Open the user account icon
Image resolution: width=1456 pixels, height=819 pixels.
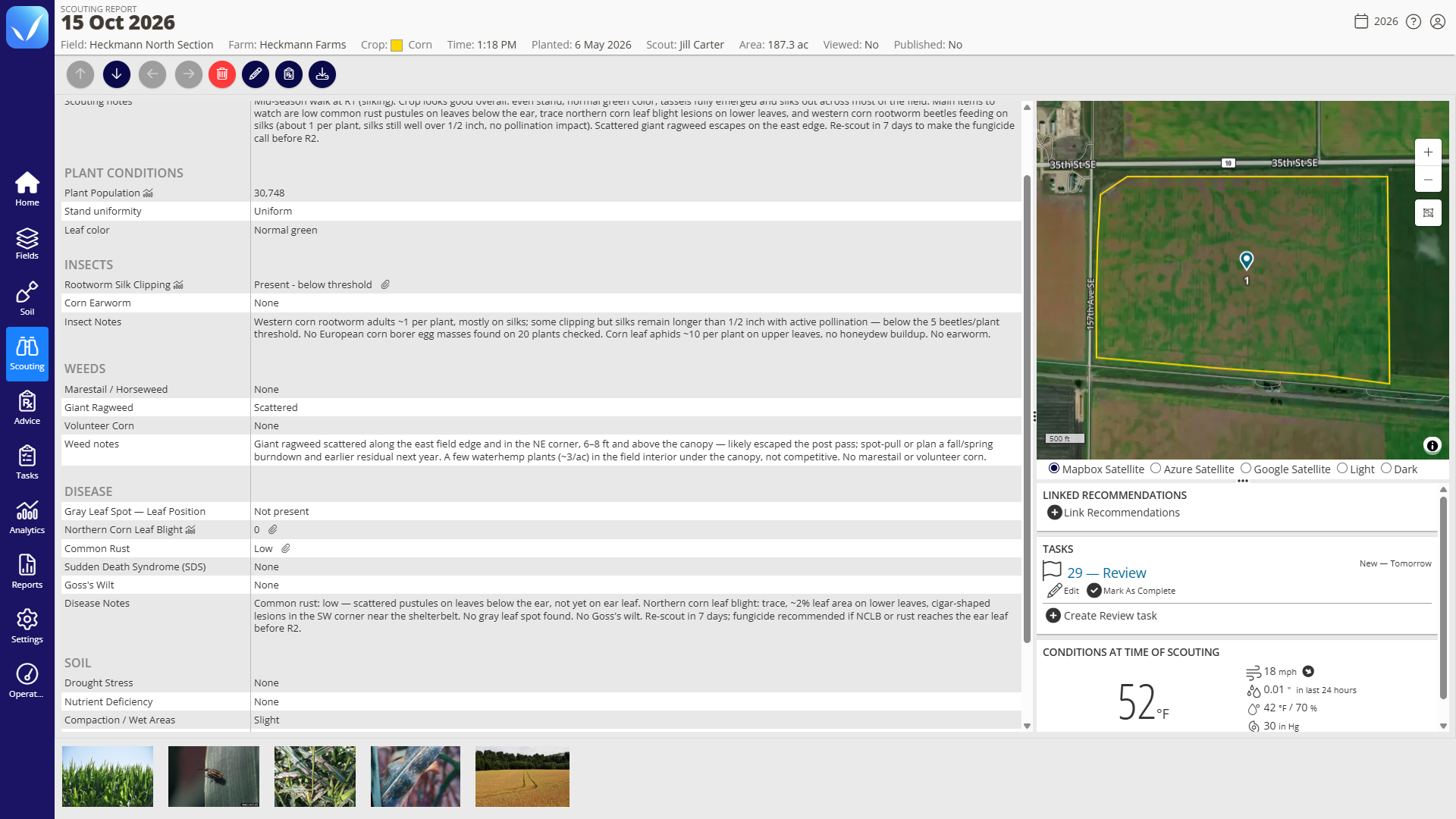[1438, 21]
